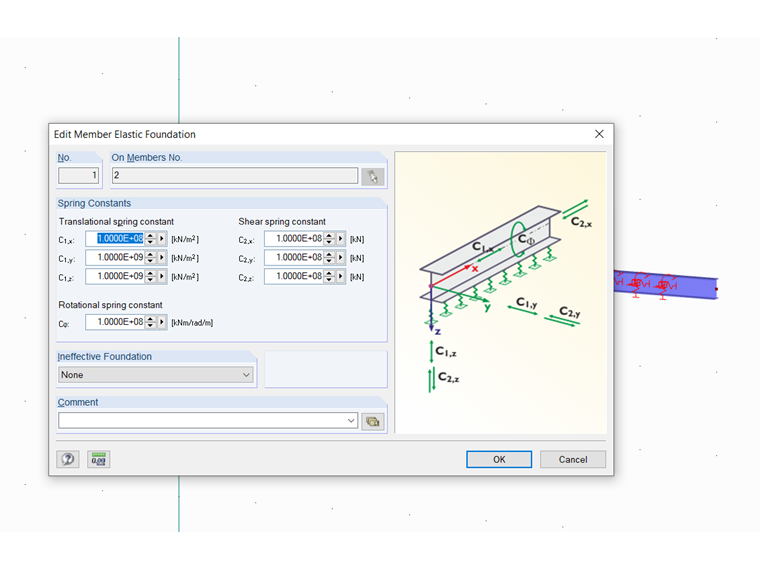Expand the Comment combo box dropdown arrow
Screen dimensions: 760x570
click(x=351, y=421)
